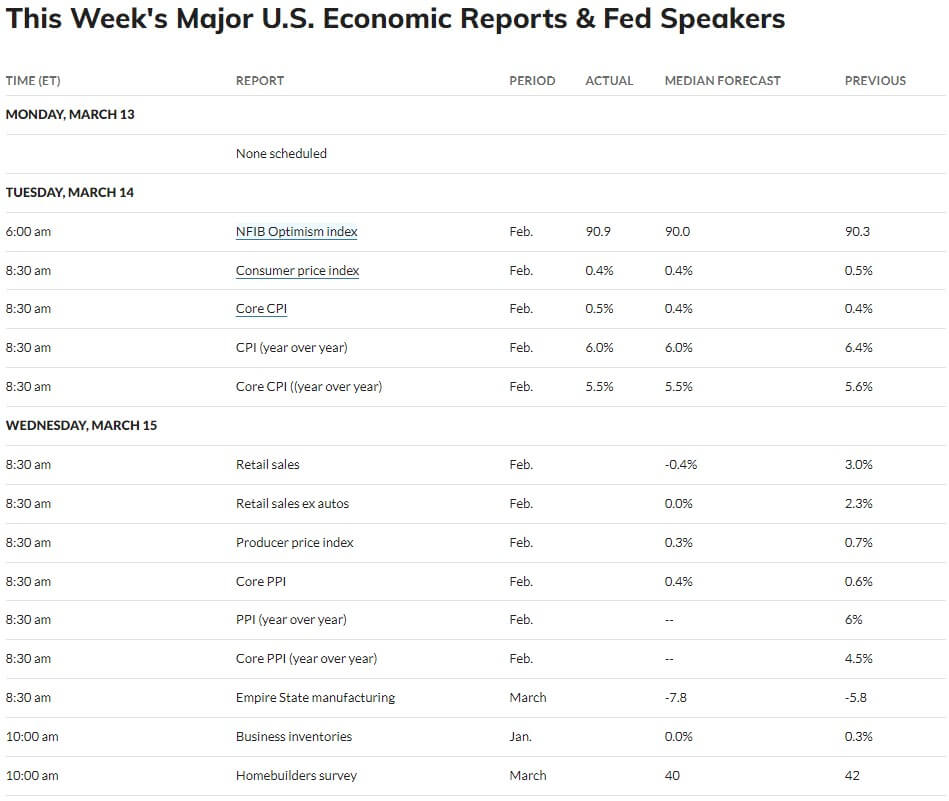The height and width of the screenshot is (801, 949).
Task: Click the Retail sales row label
Action: (x=268, y=464)
